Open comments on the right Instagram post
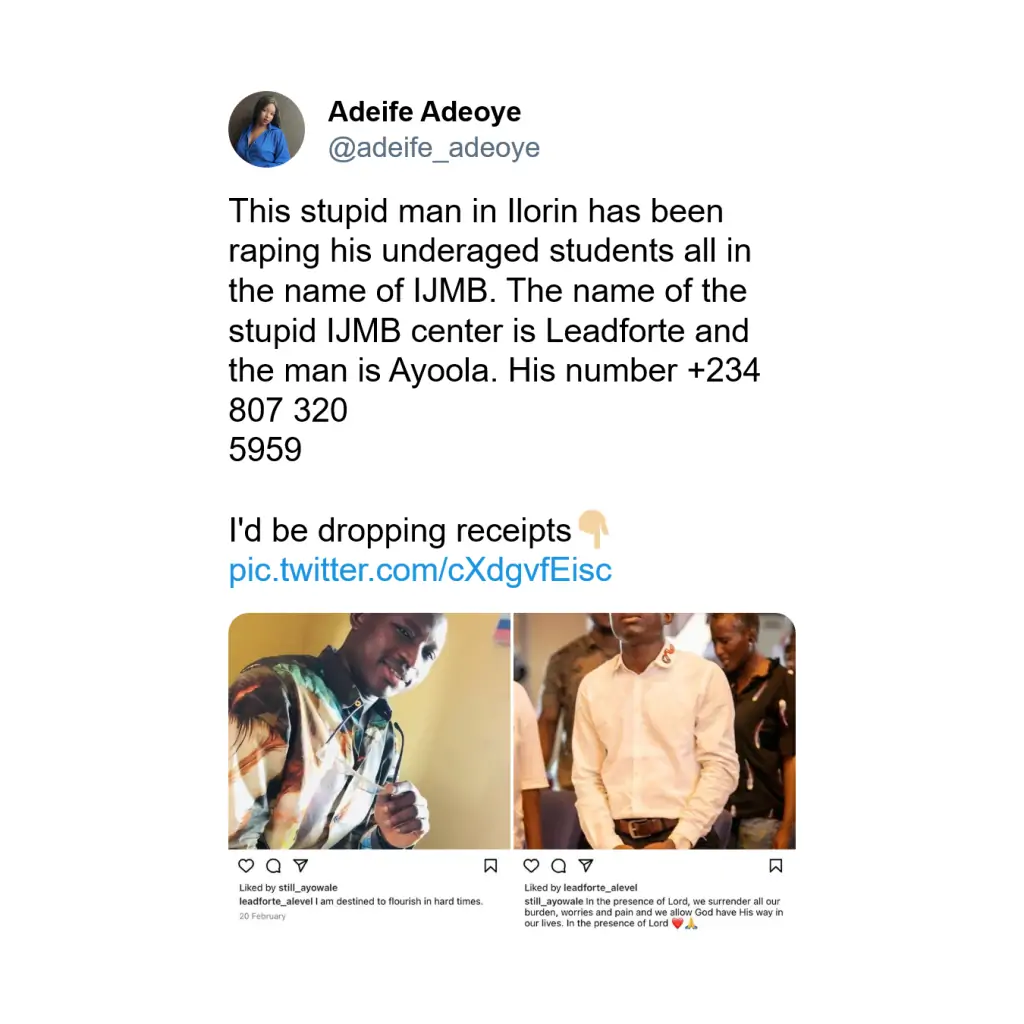The image size is (1024, 1024). (x=559, y=866)
